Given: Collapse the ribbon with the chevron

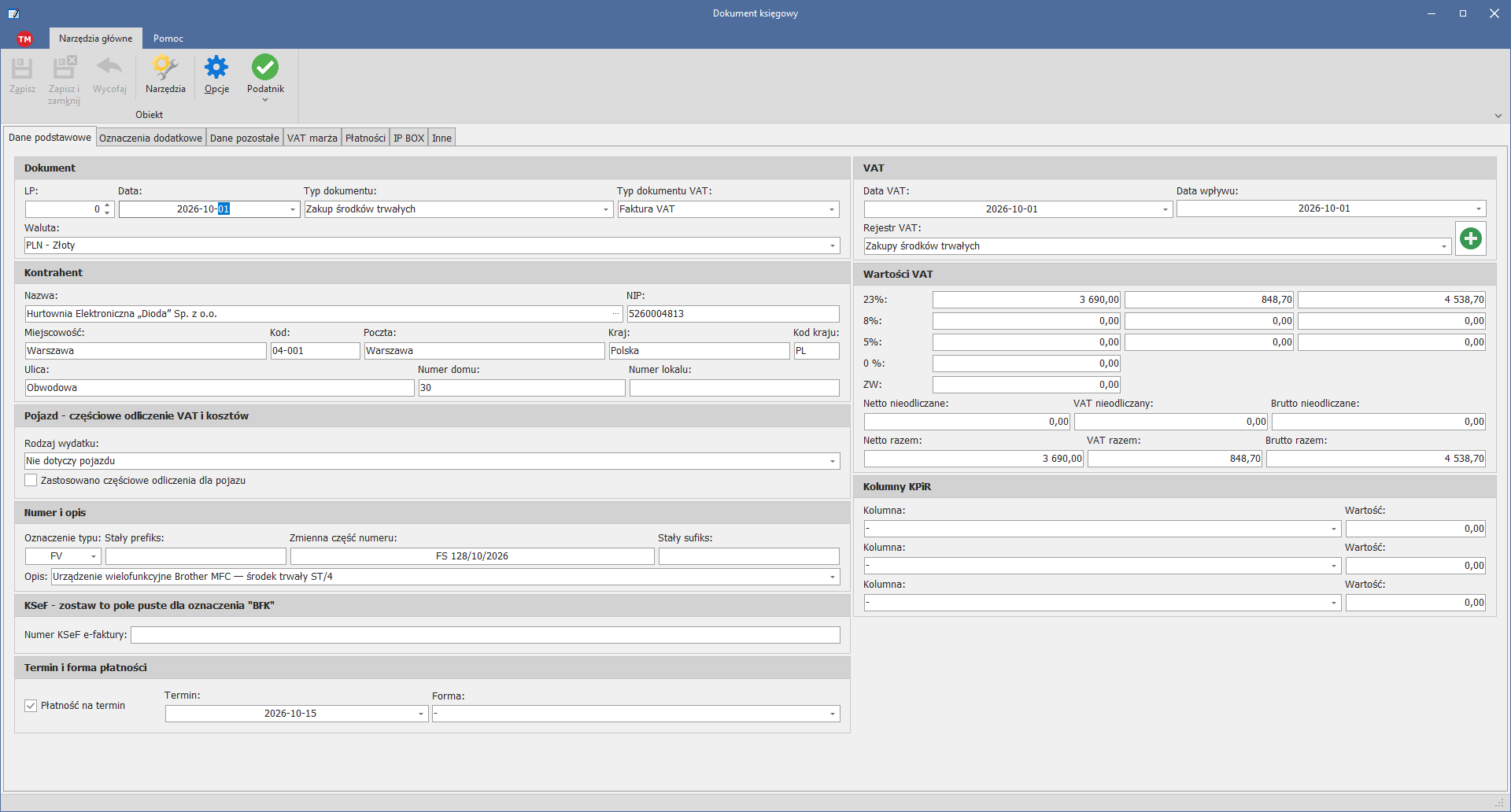Looking at the screenshot, I should click(x=1498, y=116).
